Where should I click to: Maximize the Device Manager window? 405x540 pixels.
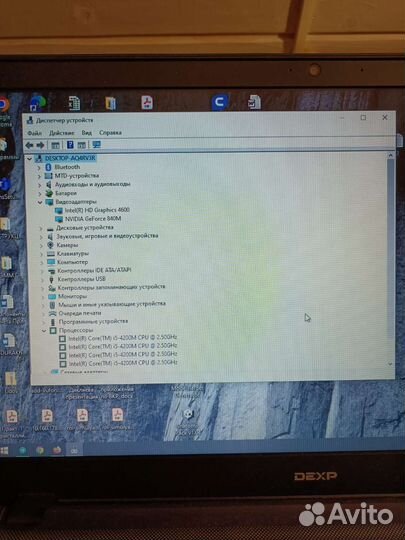tap(363, 118)
